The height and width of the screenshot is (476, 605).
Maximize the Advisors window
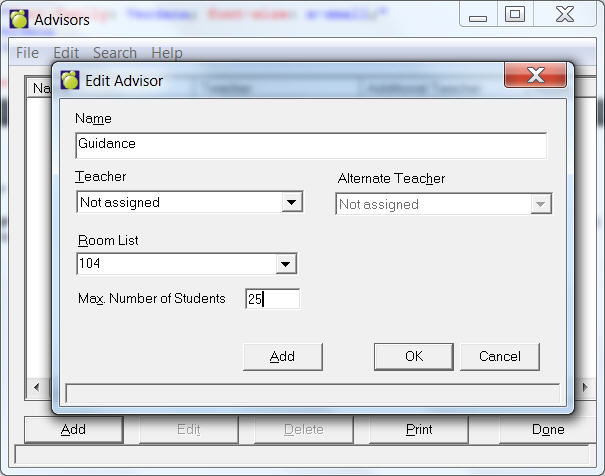(x=514, y=14)
